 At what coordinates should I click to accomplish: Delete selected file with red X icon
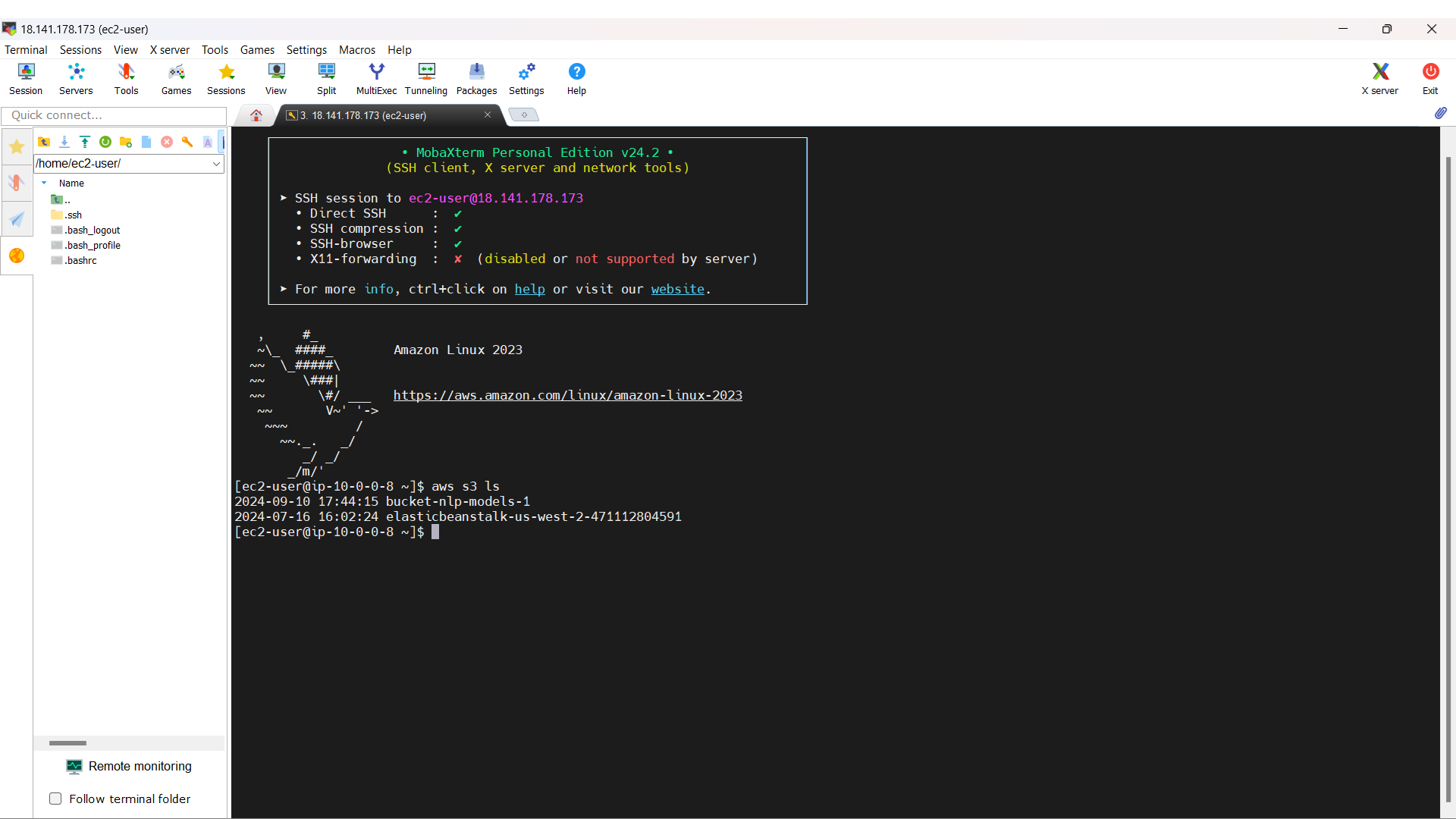click(x=167, y=142)
